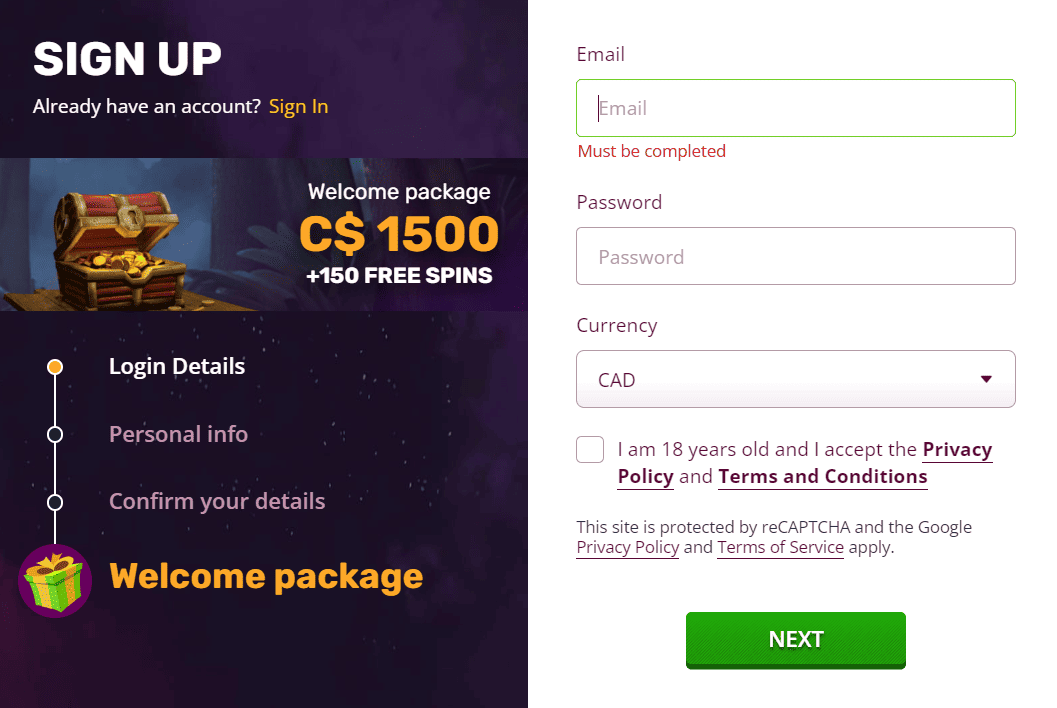Click the green gift box icon

55,581
